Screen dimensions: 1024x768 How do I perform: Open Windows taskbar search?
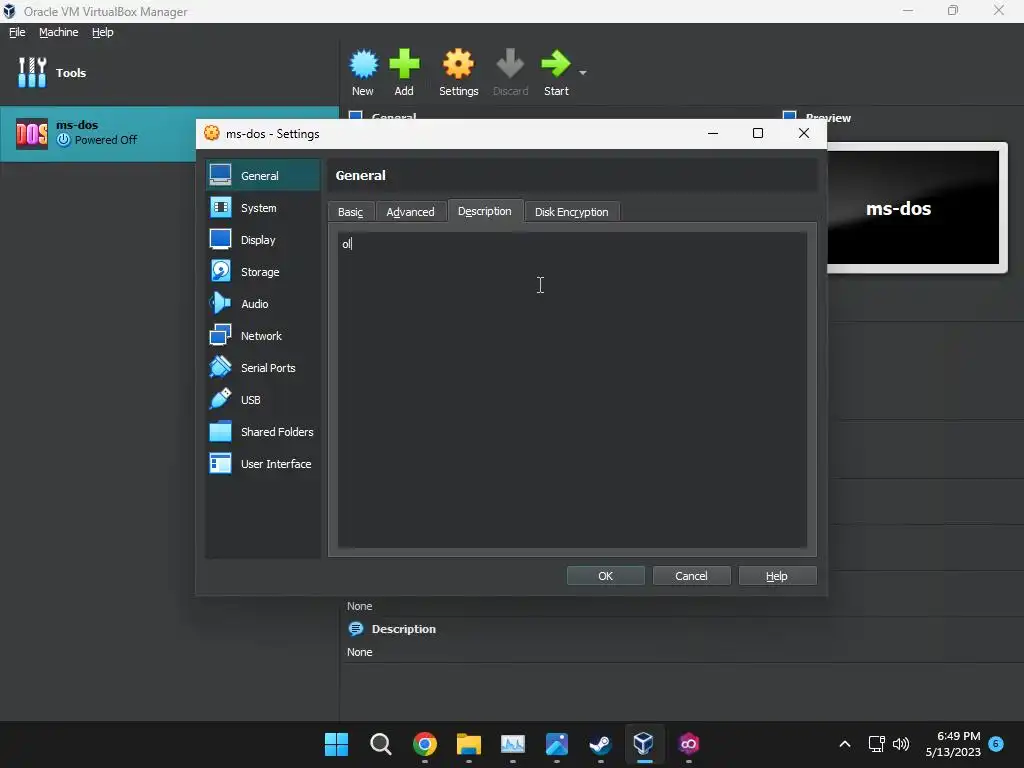tap(381, 744)
